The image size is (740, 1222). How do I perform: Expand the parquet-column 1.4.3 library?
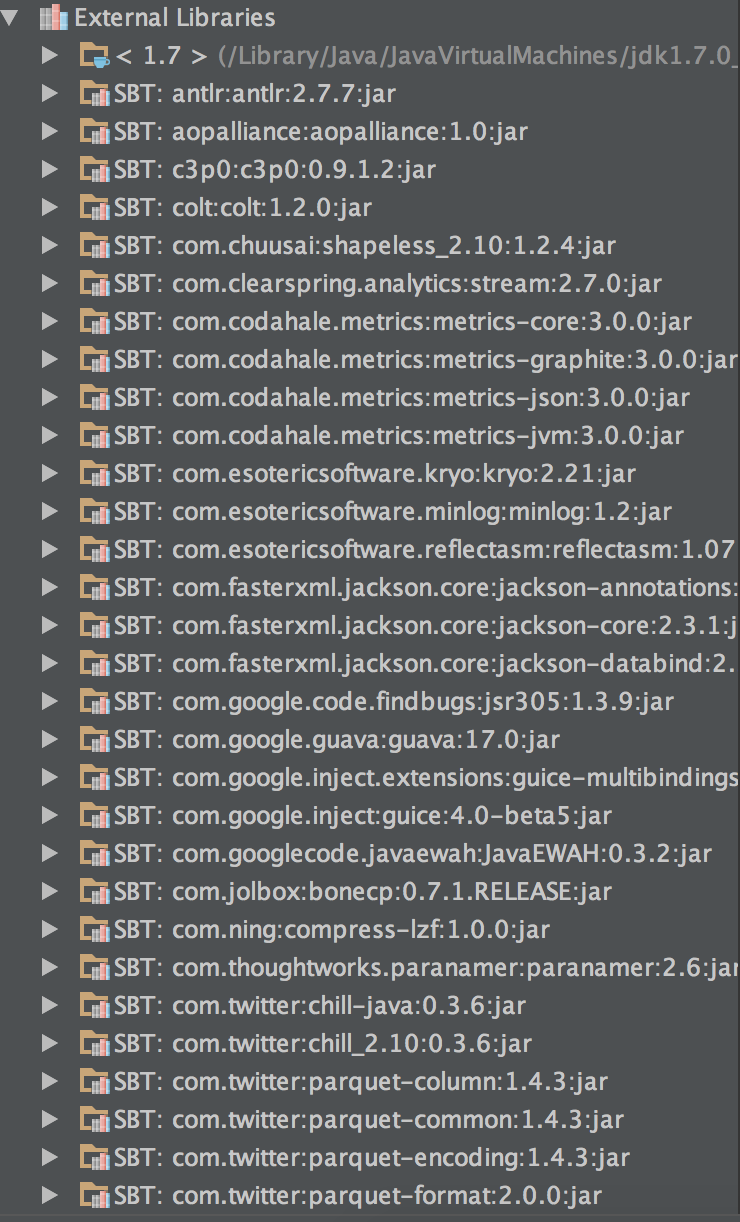(x=50, y=1082)
